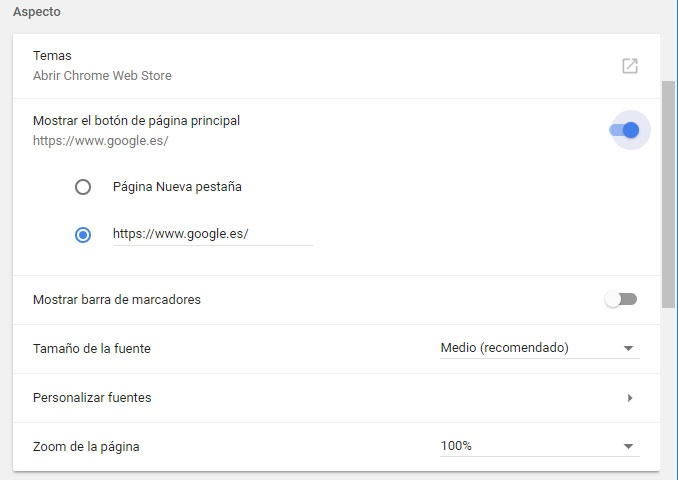Click the Página Nueva pestaña option label
The height and width of the screenshot is (480, 678).
click(x=177, y=187)
